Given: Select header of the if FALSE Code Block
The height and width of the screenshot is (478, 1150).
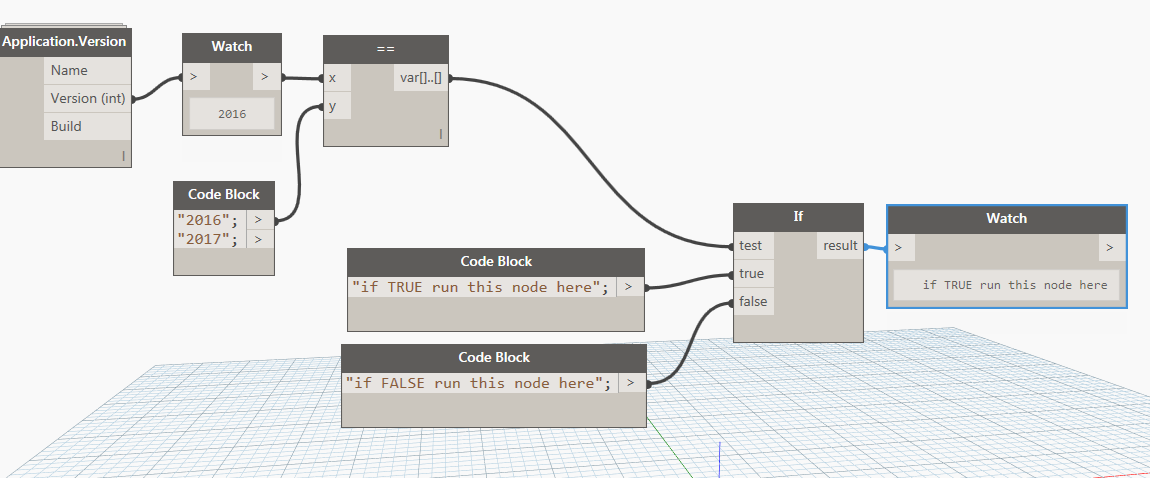Looking at the screenshot, I should pyautogui.click(x=494, y=358).
